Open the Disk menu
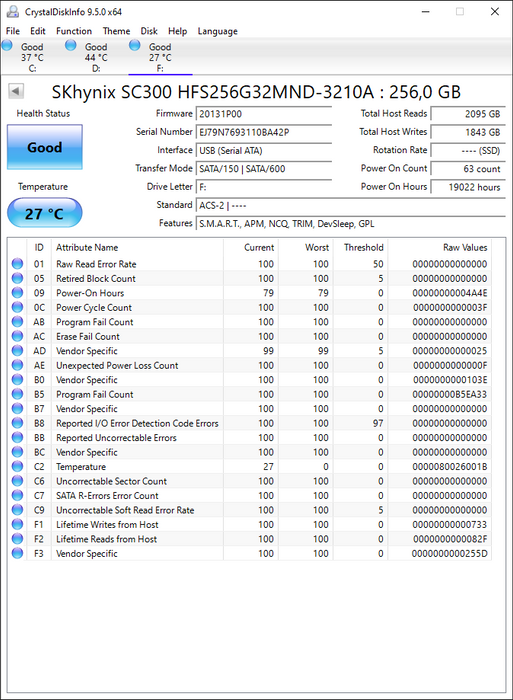This screenshot has width=513, height=700. pos(149,31)
